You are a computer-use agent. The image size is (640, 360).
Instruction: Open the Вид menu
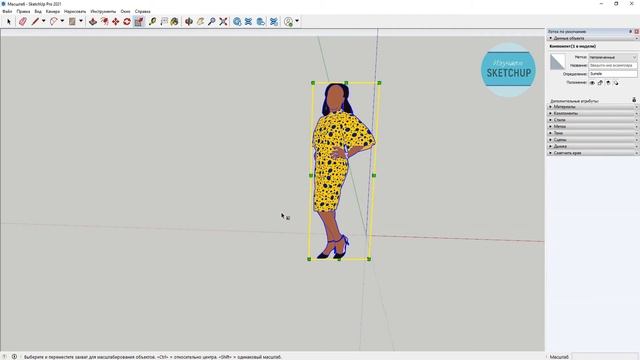(x=38, y=11)
